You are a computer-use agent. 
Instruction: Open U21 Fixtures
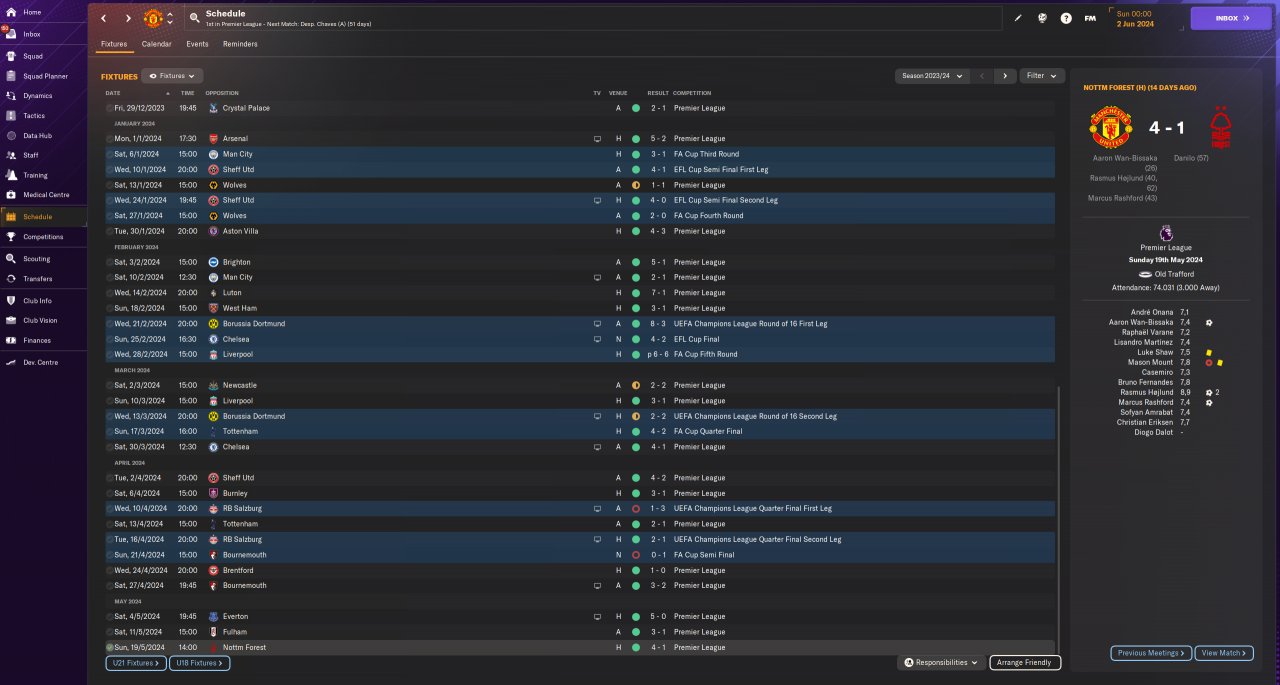coord(135,662)
